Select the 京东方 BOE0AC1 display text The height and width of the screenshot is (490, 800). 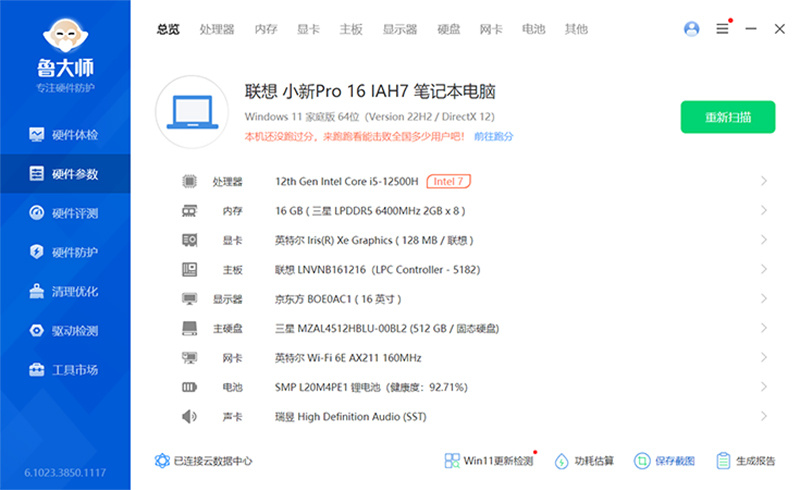tap(338, 299)
